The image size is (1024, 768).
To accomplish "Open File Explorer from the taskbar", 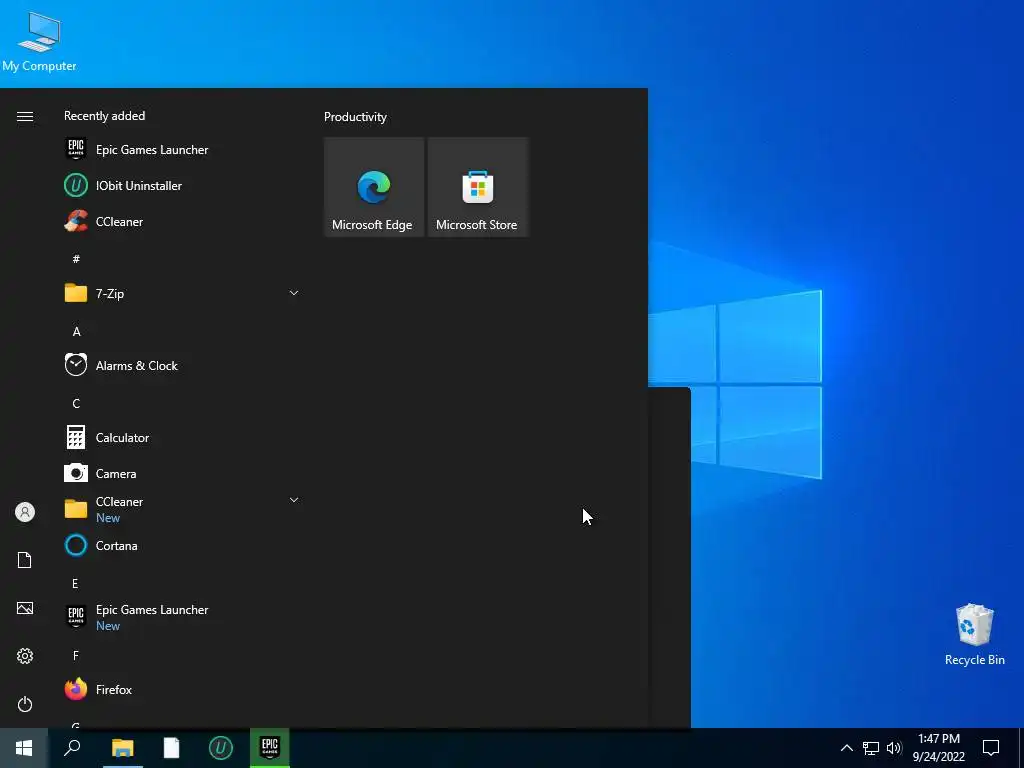I will click(122, 748).
